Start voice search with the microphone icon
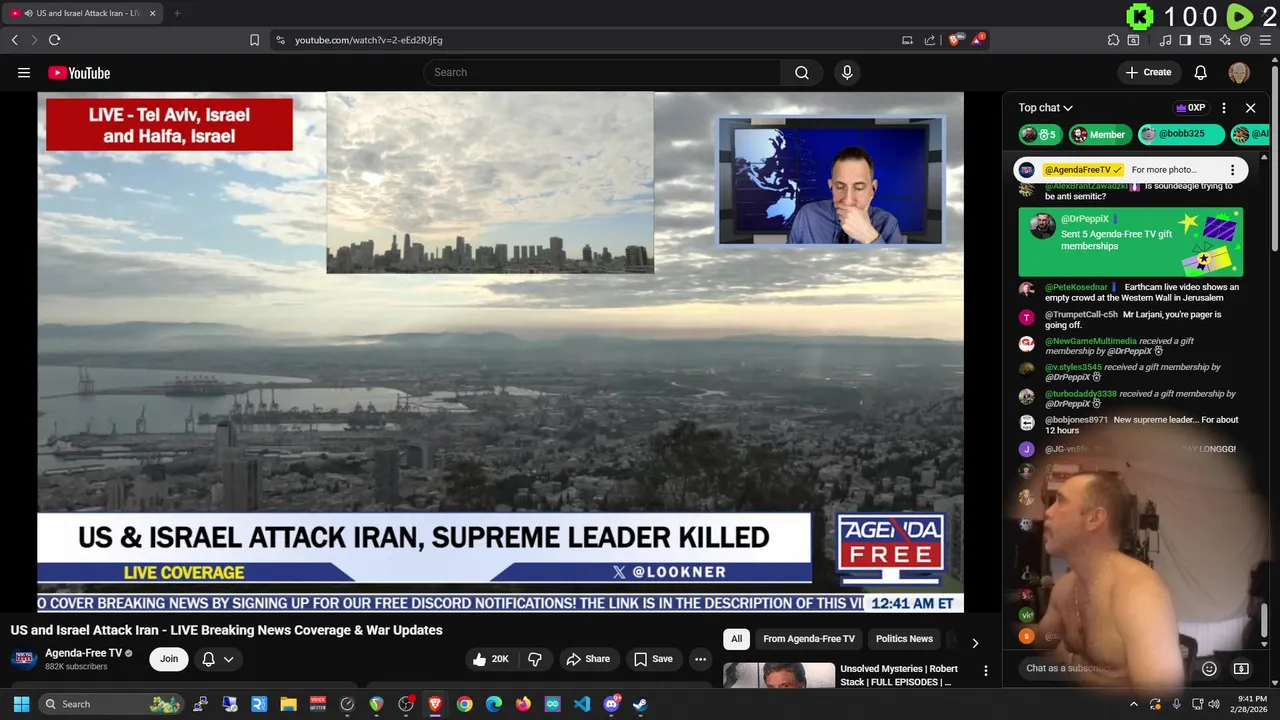The width and height of the screenshot is (1280, 720). pyautogui.click(x=847, y=72)
